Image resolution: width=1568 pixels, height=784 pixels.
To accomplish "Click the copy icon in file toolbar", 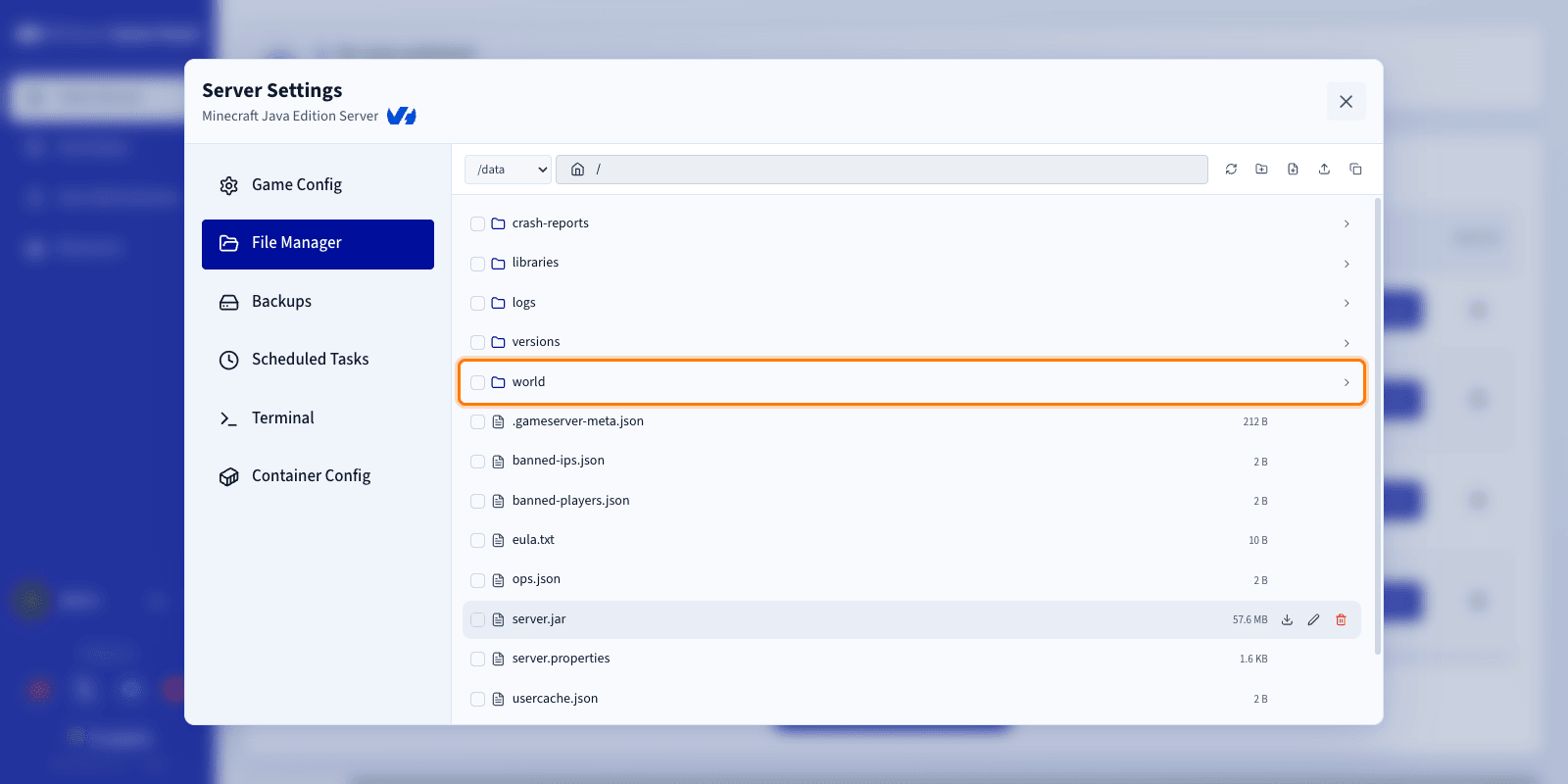I will pyautogui.click(x=1355, y=170).
